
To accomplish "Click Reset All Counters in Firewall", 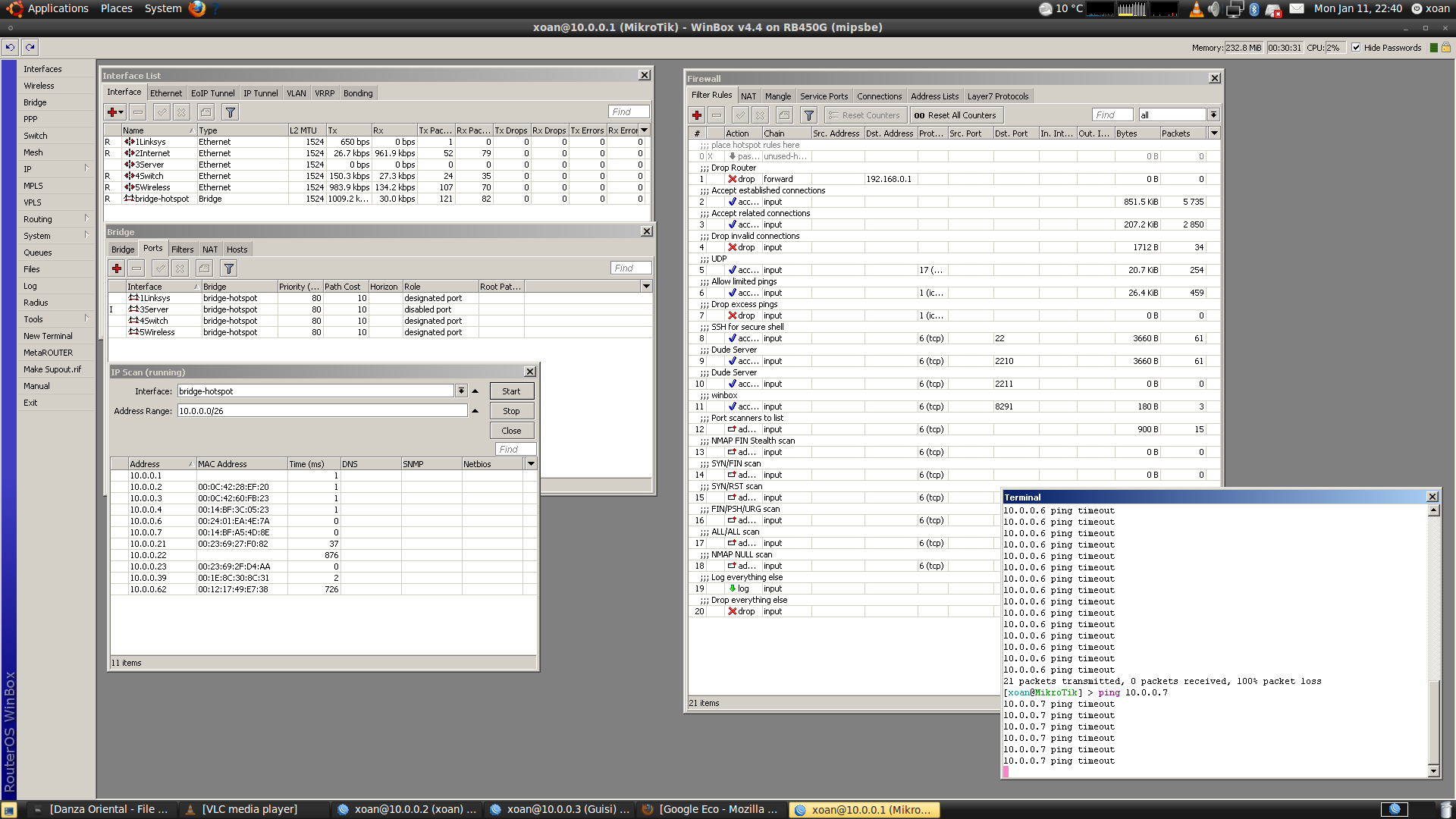I will pyautogui.click(x=955, y=115).
